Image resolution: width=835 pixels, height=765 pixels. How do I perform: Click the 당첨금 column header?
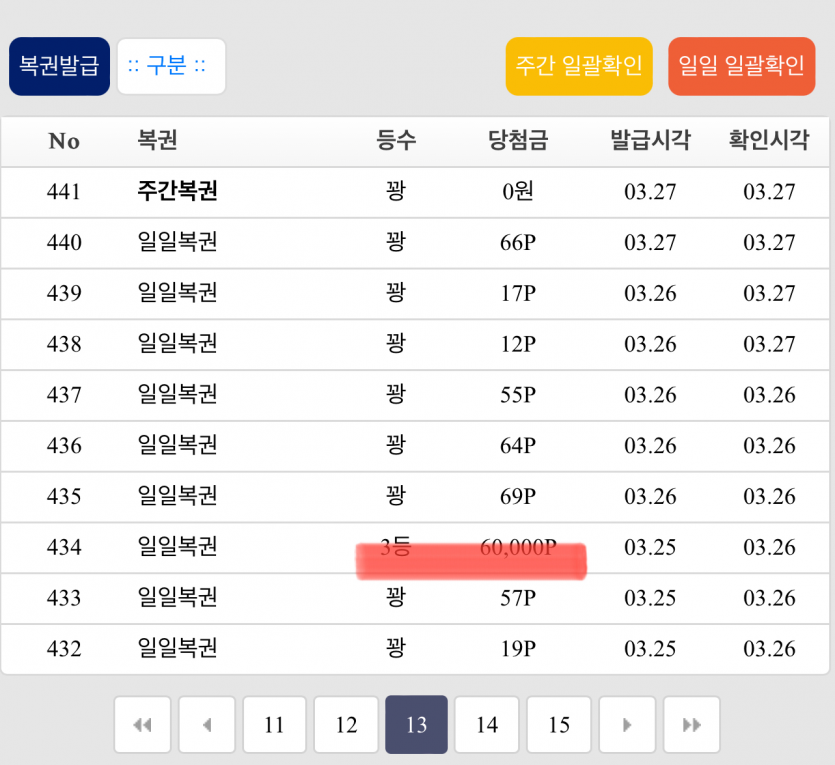point(518,140)
